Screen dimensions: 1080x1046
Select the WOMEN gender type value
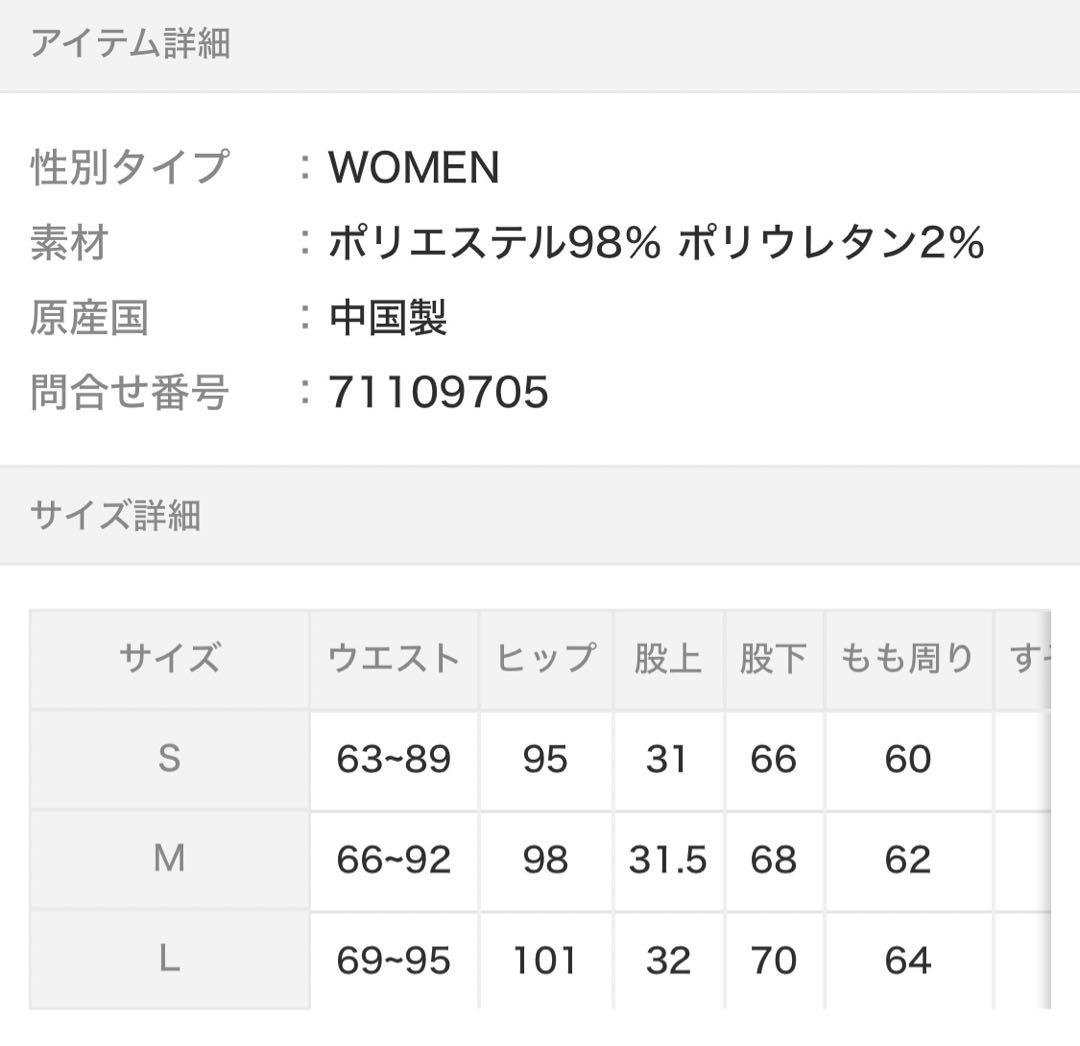click(413, 167)
